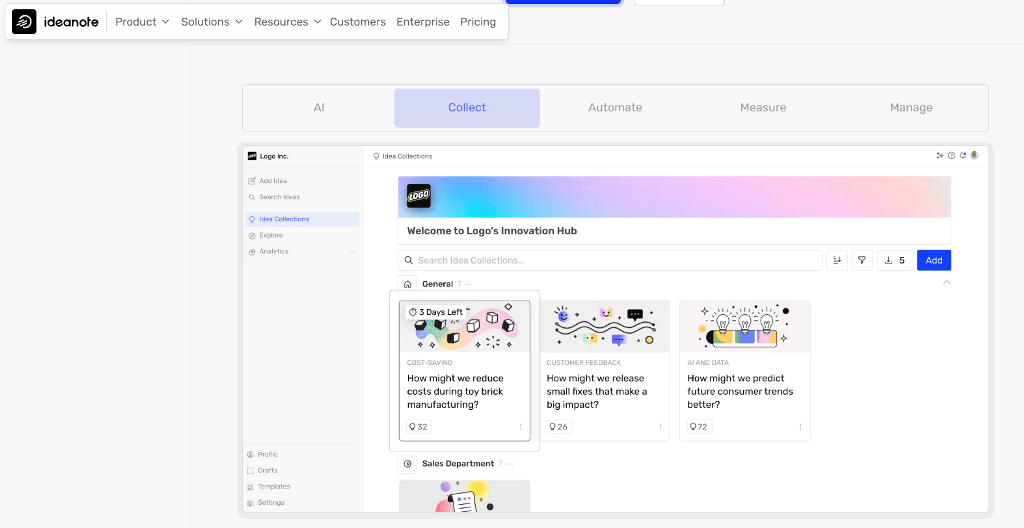Open Sales Department more options dots
Screen dimensions: 1024x528
pos(509,464)
